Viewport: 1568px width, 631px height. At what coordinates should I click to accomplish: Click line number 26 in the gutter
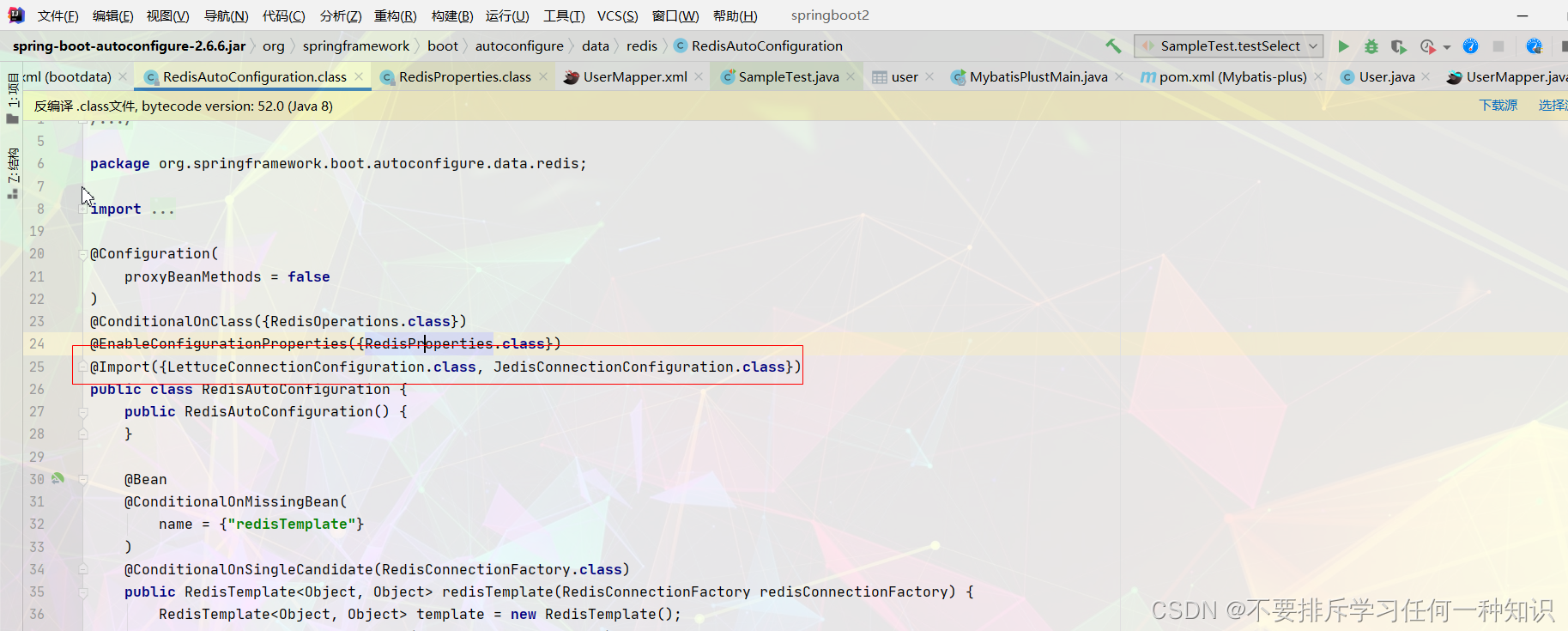pos(37,390)
